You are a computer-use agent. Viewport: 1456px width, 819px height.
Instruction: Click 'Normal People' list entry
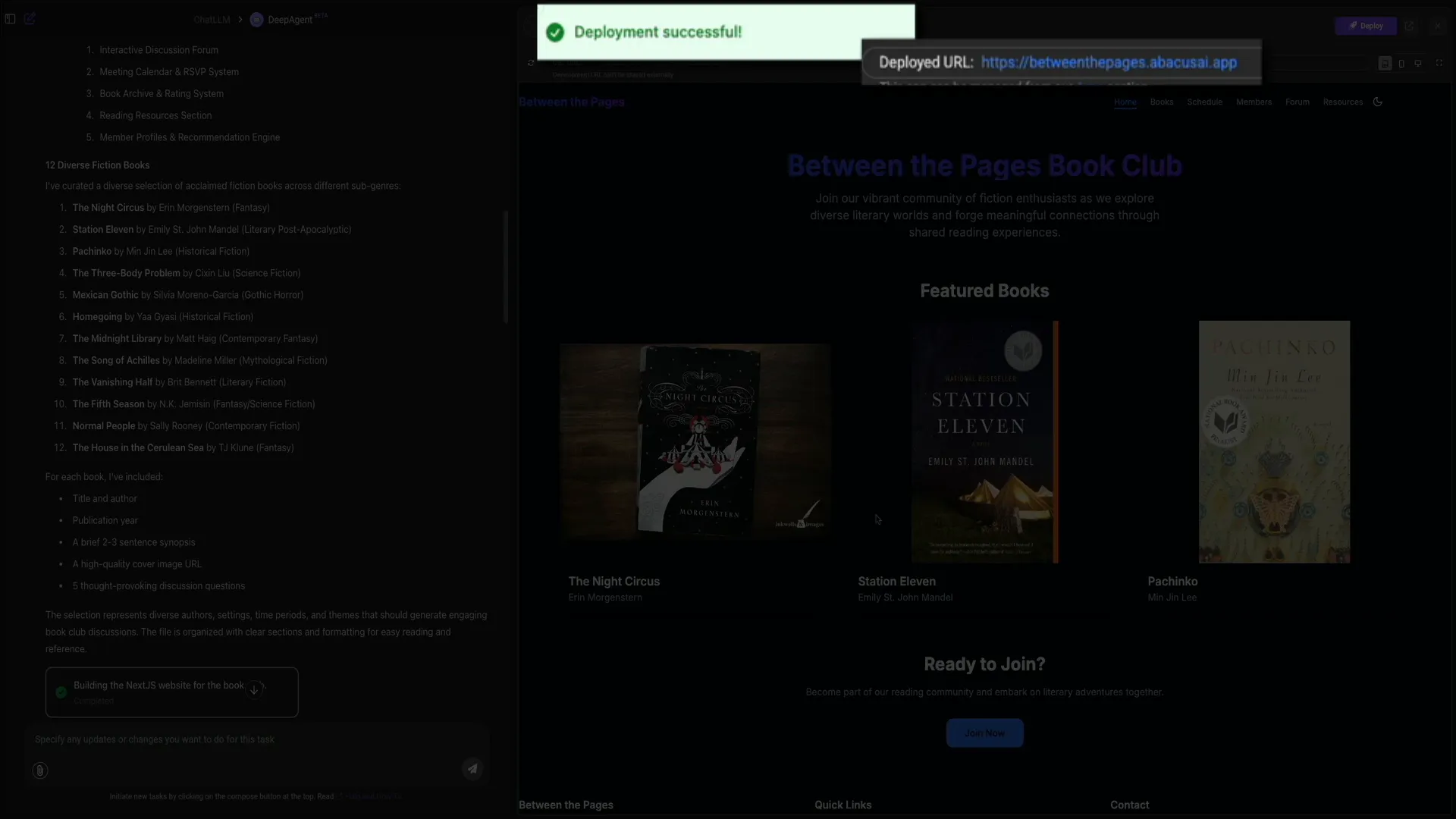click(186, 426)
